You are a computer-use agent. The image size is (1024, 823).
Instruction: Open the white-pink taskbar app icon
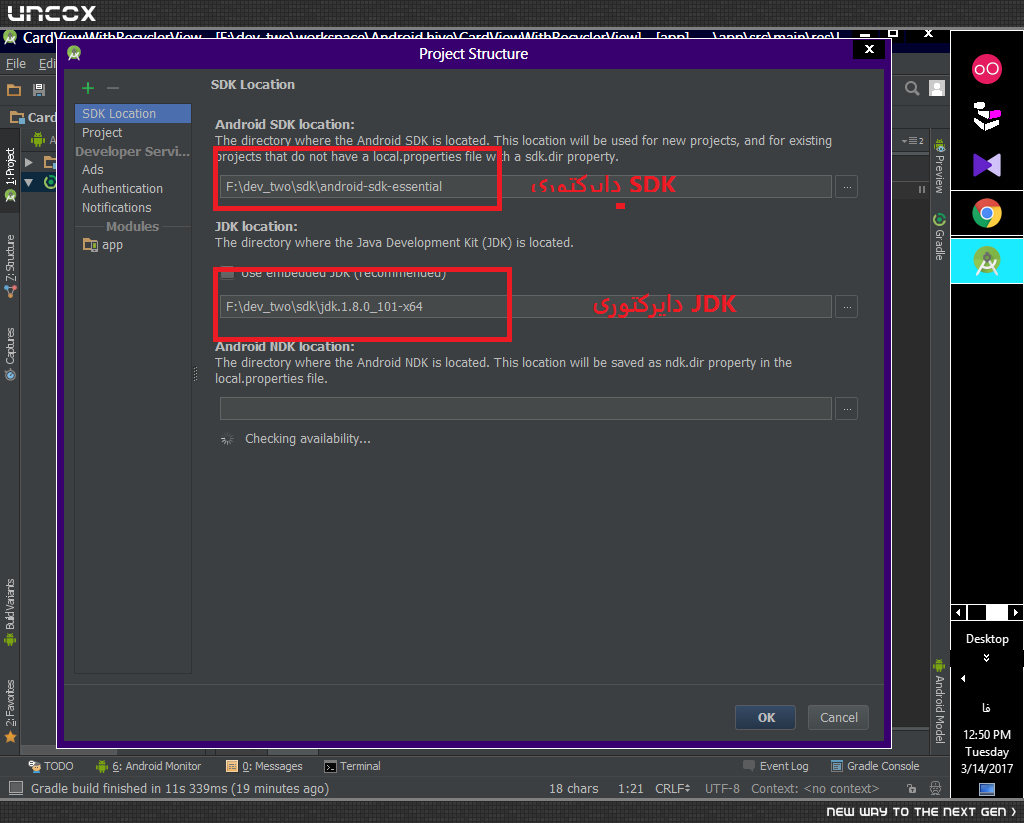[986, 116]
